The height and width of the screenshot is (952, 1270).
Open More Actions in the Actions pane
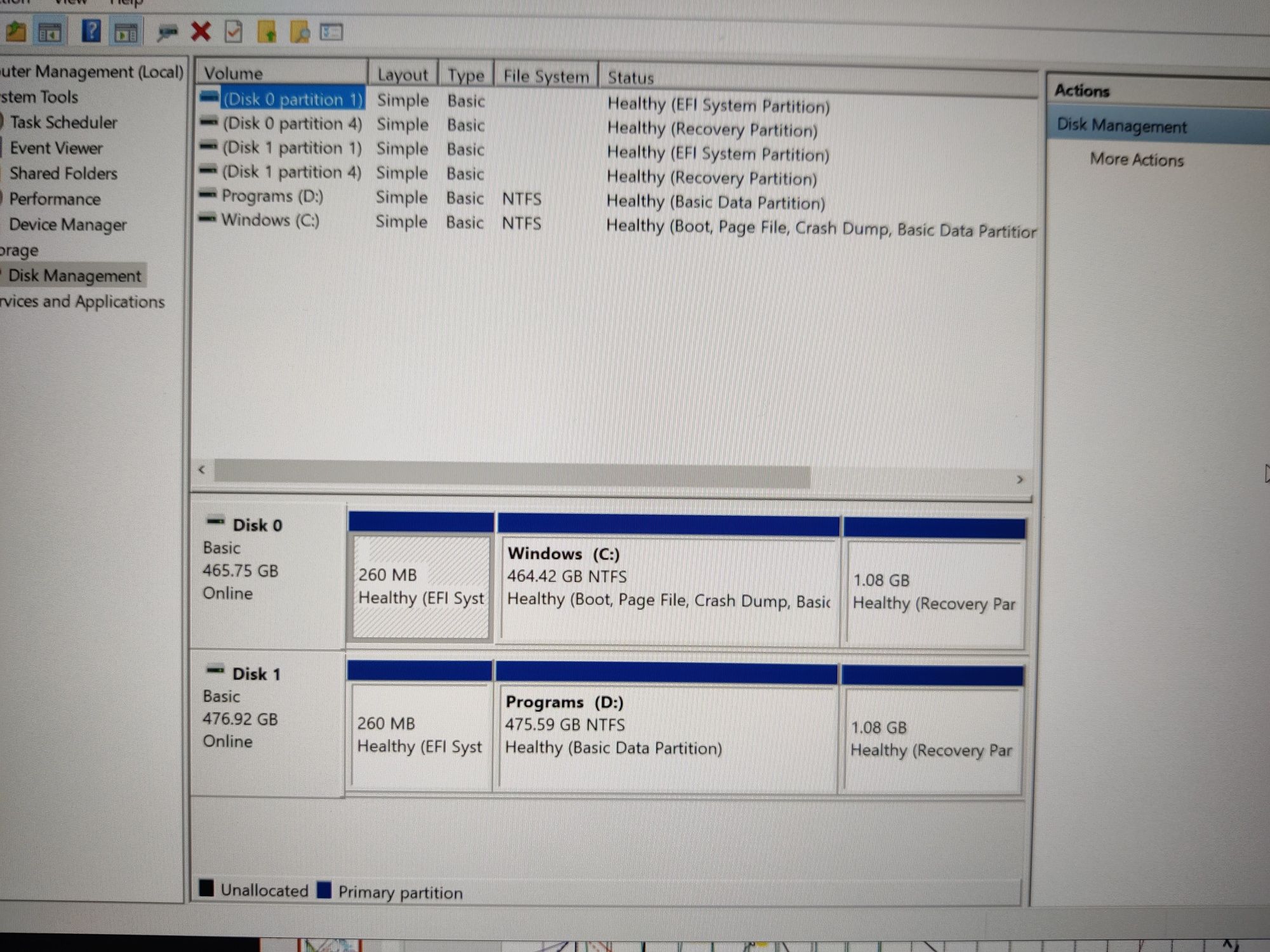point(1137,159)
